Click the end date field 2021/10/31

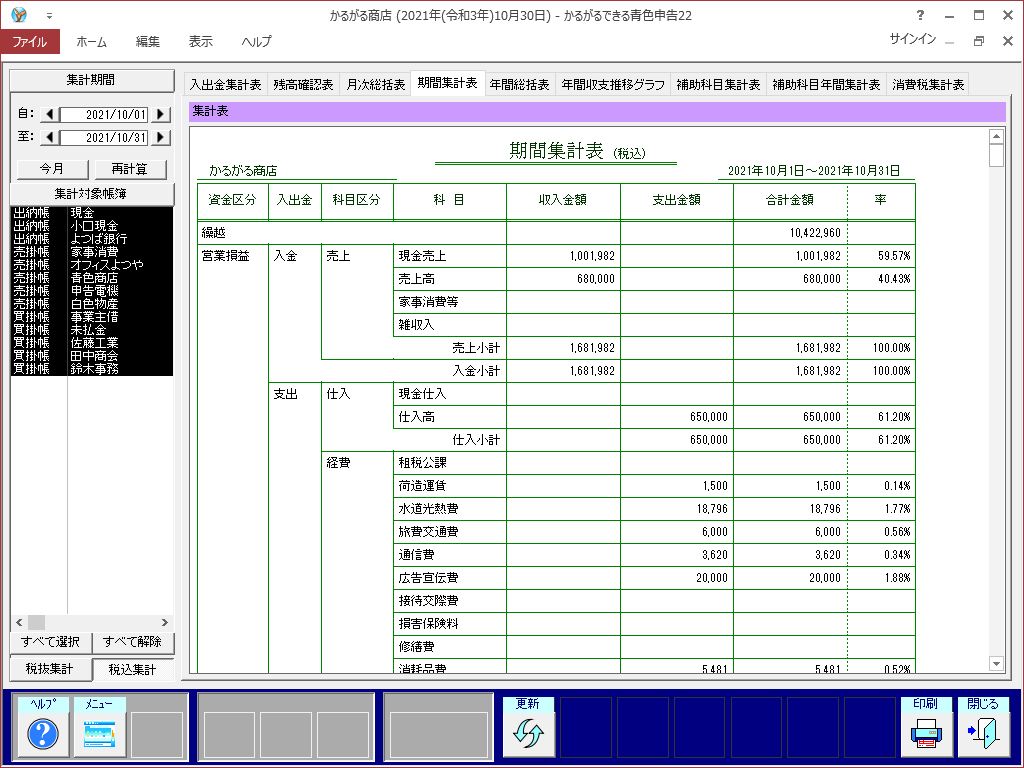point(104,137)
